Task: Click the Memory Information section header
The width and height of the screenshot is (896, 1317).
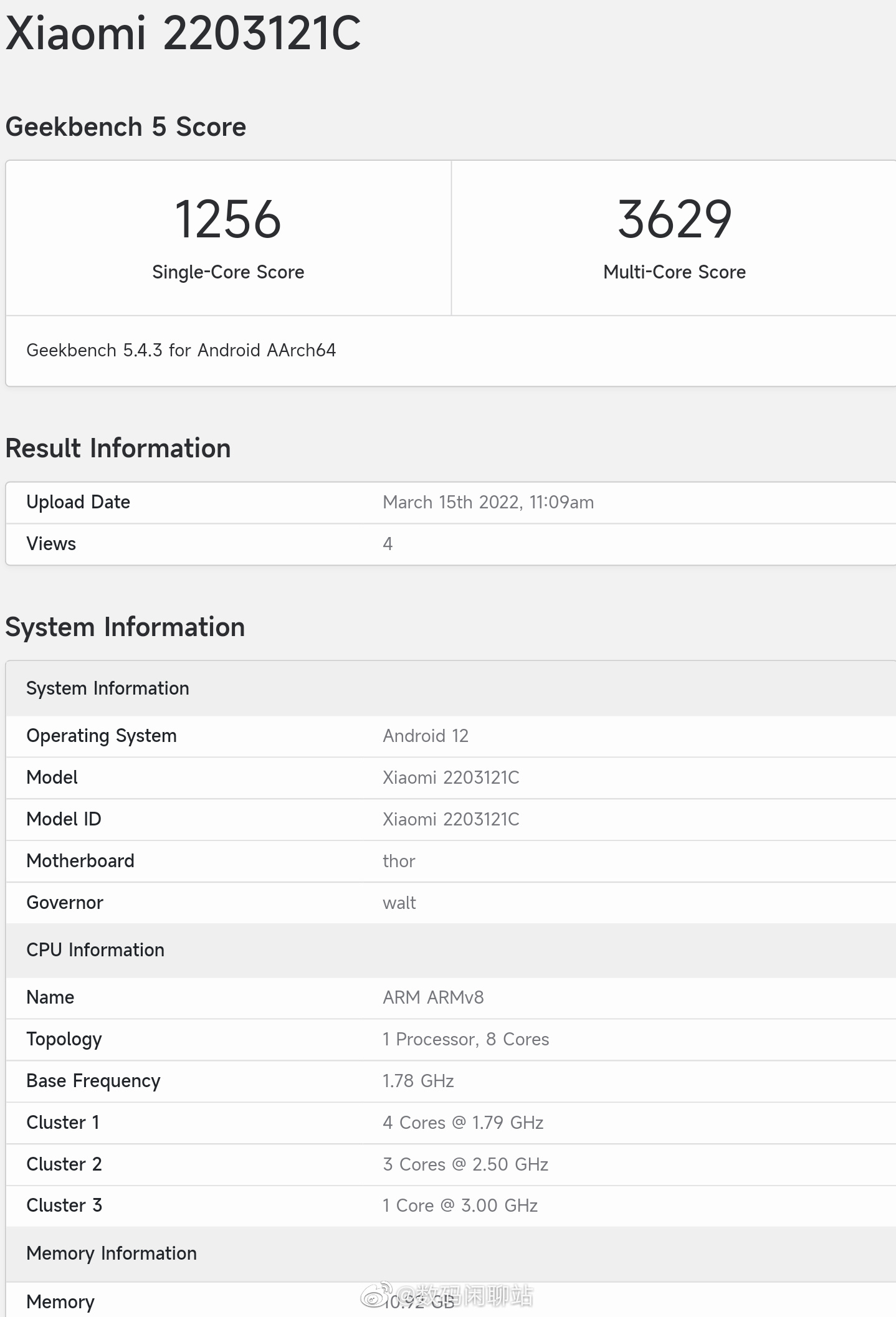Action: point(112,1253)
